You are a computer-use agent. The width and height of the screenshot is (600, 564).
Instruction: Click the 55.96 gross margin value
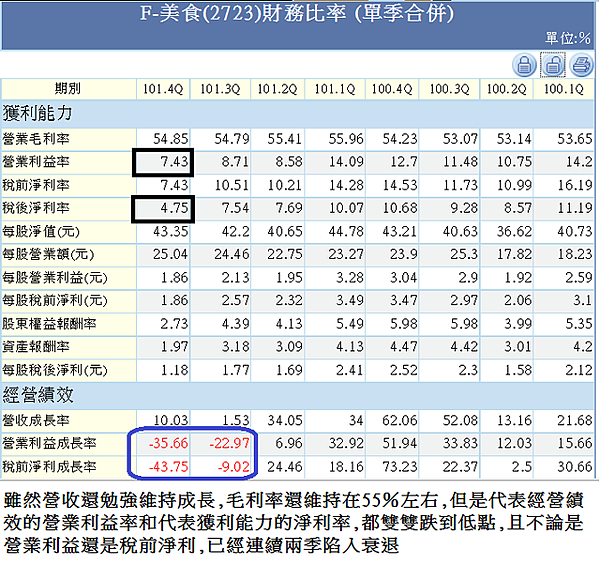(346, 139)
